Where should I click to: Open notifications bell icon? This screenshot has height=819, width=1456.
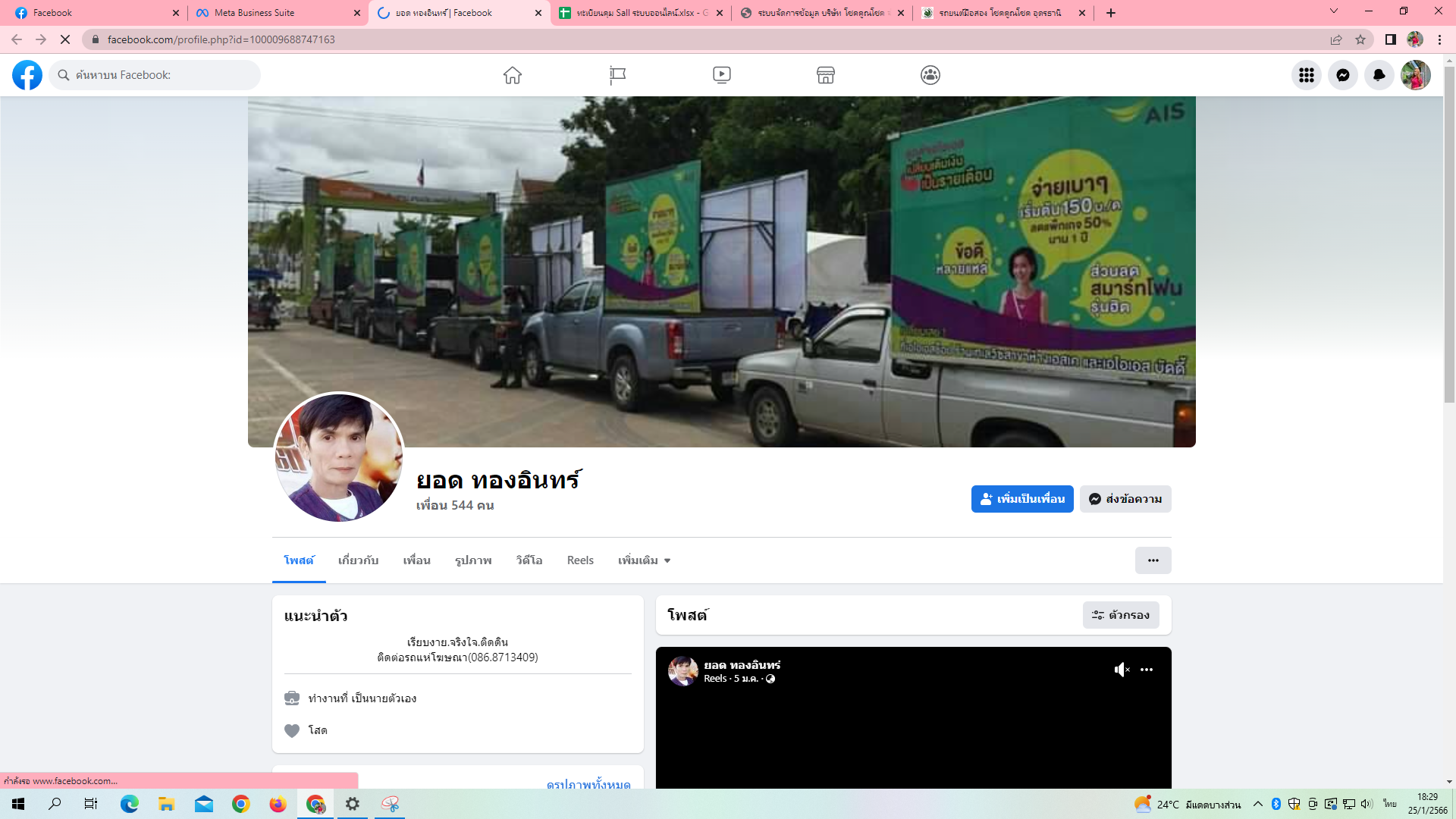pyautogui.click(x=1379, y=75)
